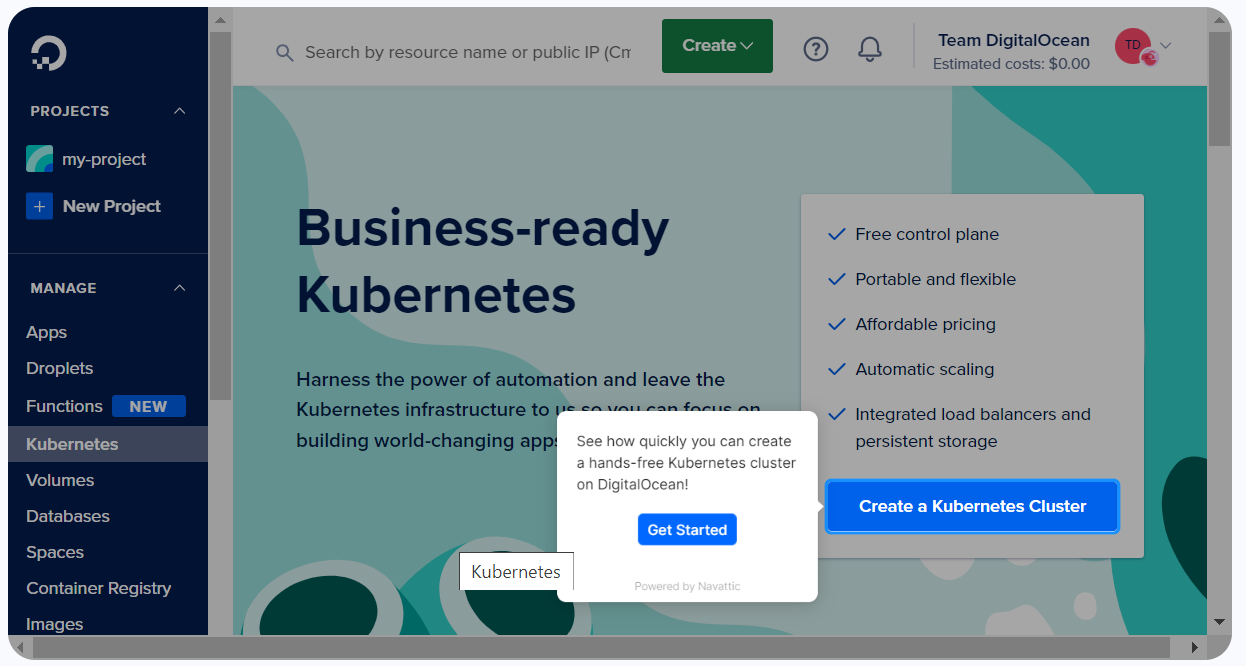1246x666 pixels.
Task: Click the NEW badge next to Functions
Action: [148, 406]
